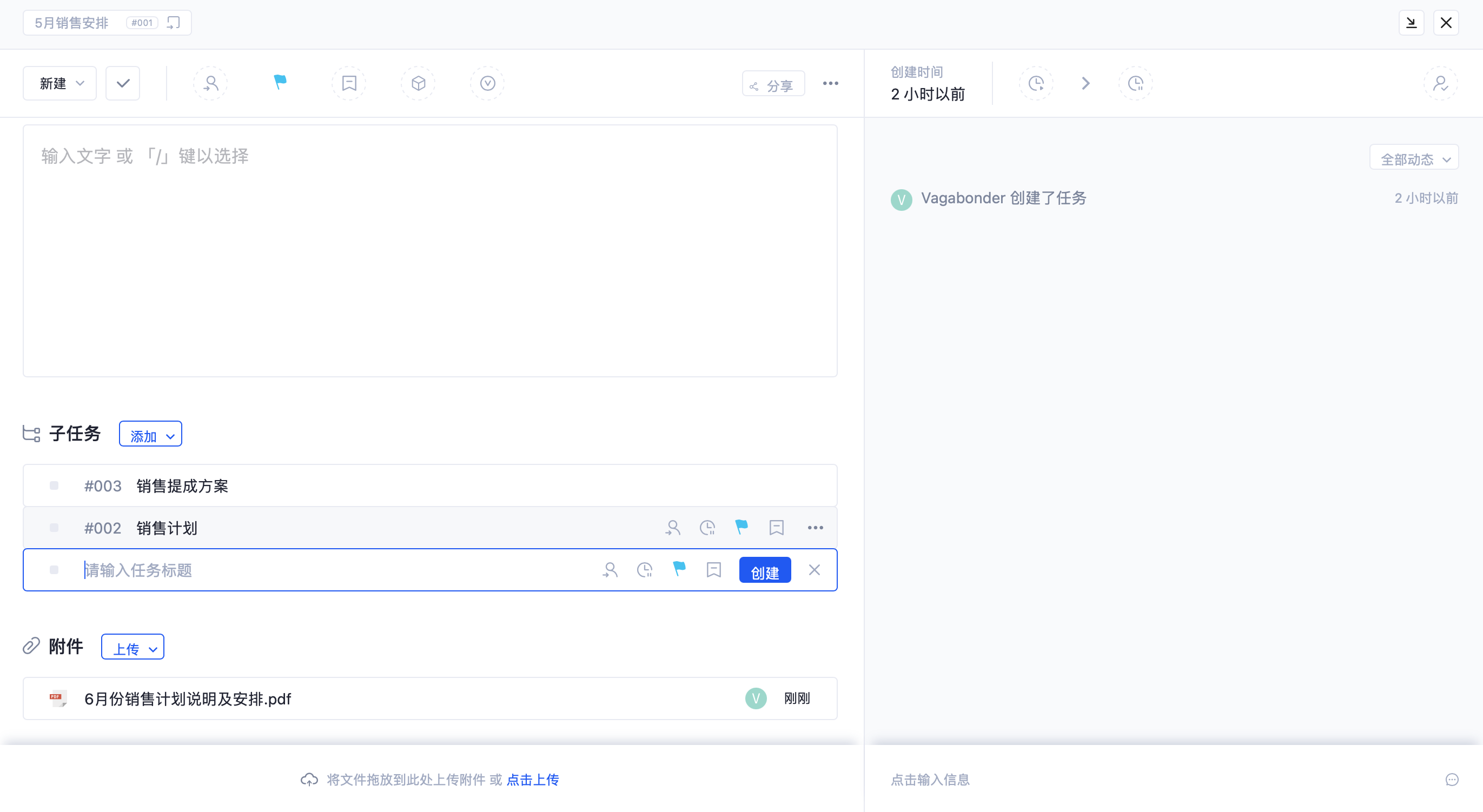Open the 全部动态 activity filter dropdown
The height and width of the screenshot is (812, 1483).
pyautogui.click(x=1414, y=158)
